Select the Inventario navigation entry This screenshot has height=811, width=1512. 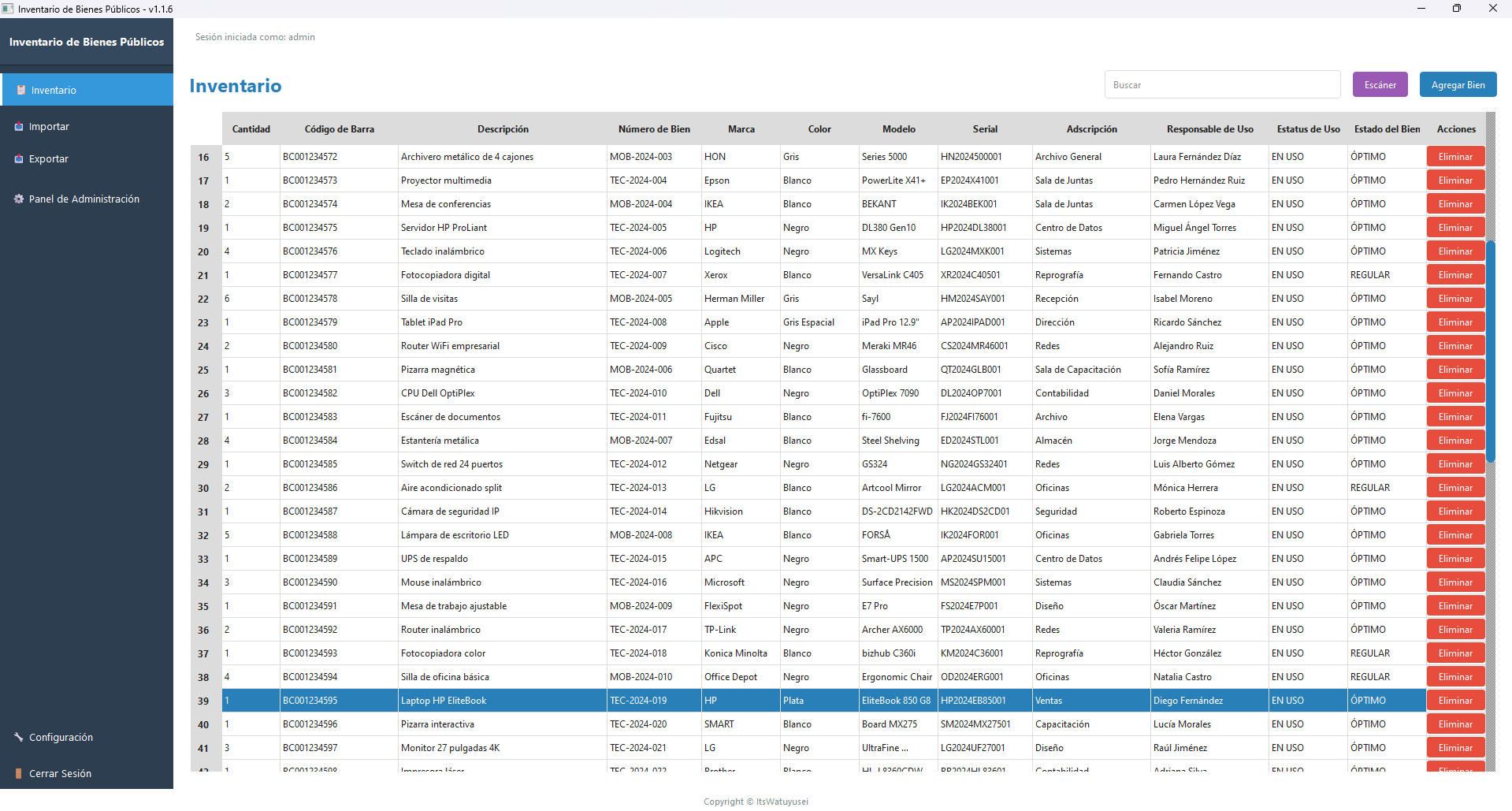pos(54,89)
